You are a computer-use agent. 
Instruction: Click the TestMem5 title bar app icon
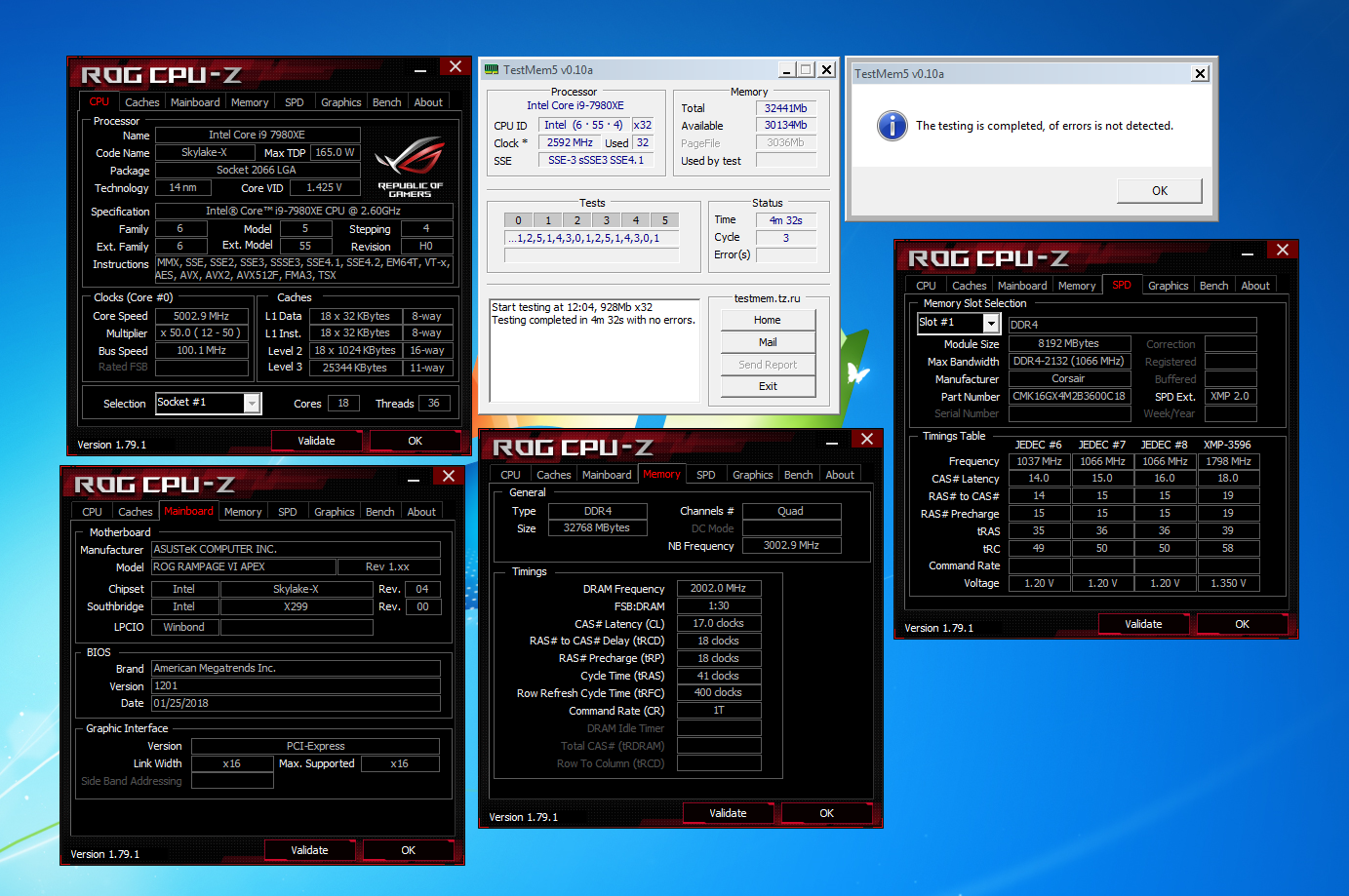(x=492, y=69)
